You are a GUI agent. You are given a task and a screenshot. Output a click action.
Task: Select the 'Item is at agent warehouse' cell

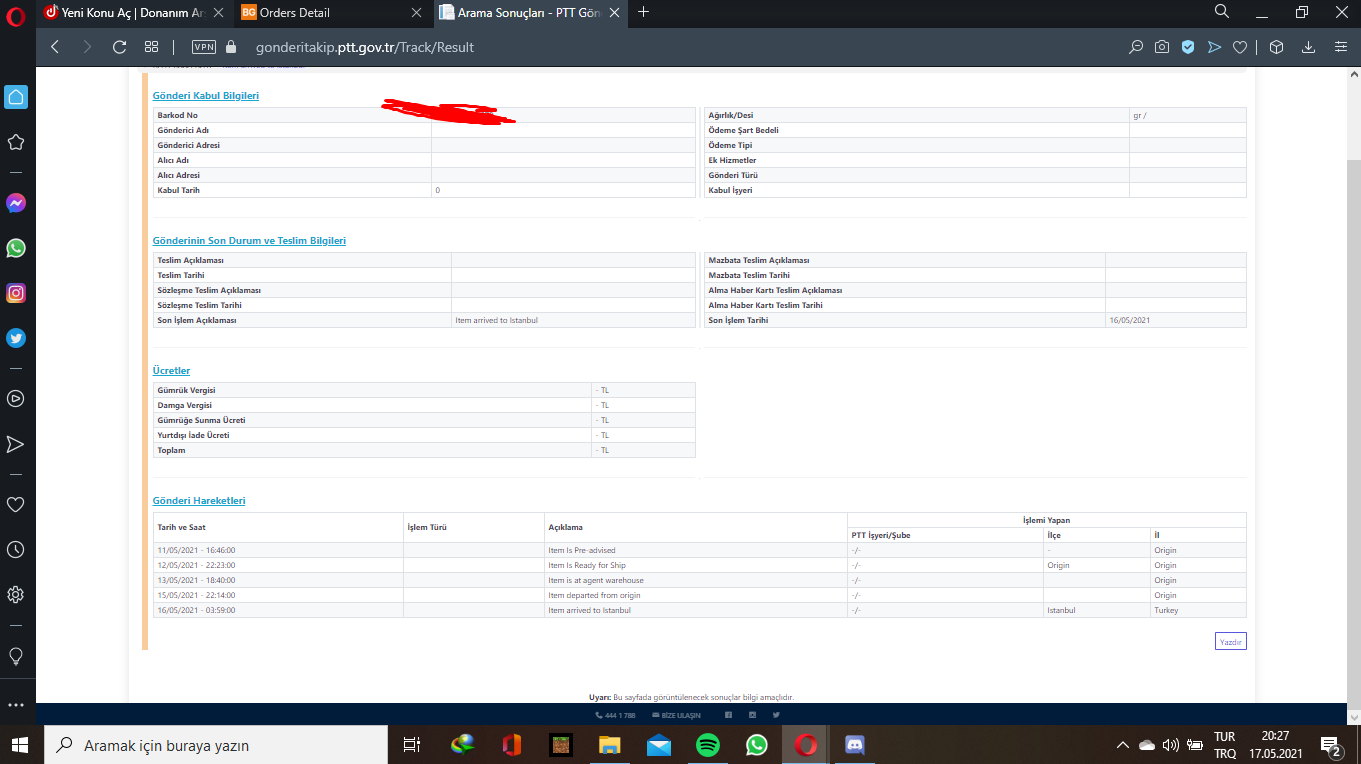(x=695, y=580)
